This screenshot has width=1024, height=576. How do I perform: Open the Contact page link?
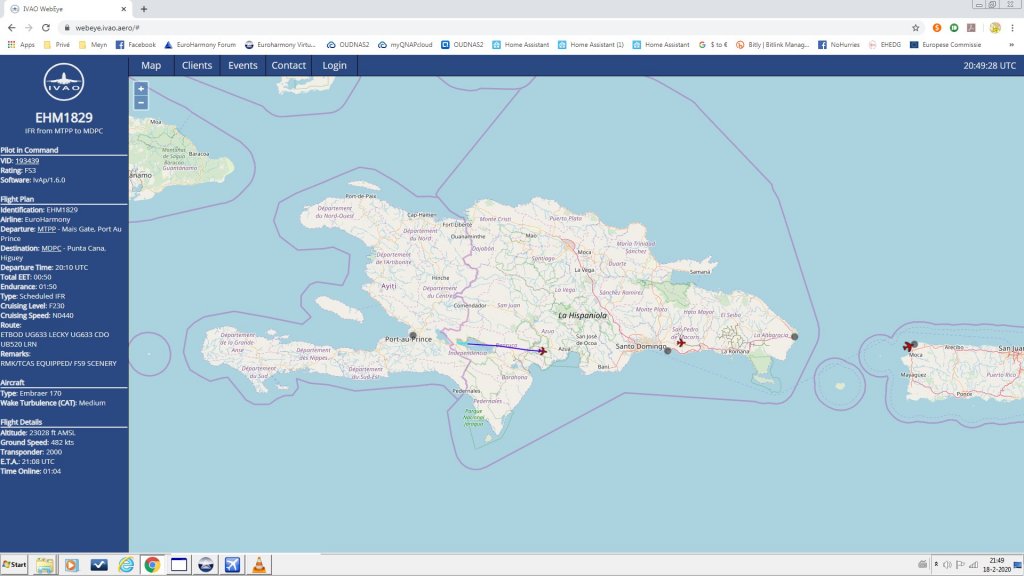[x=289, y=66]
